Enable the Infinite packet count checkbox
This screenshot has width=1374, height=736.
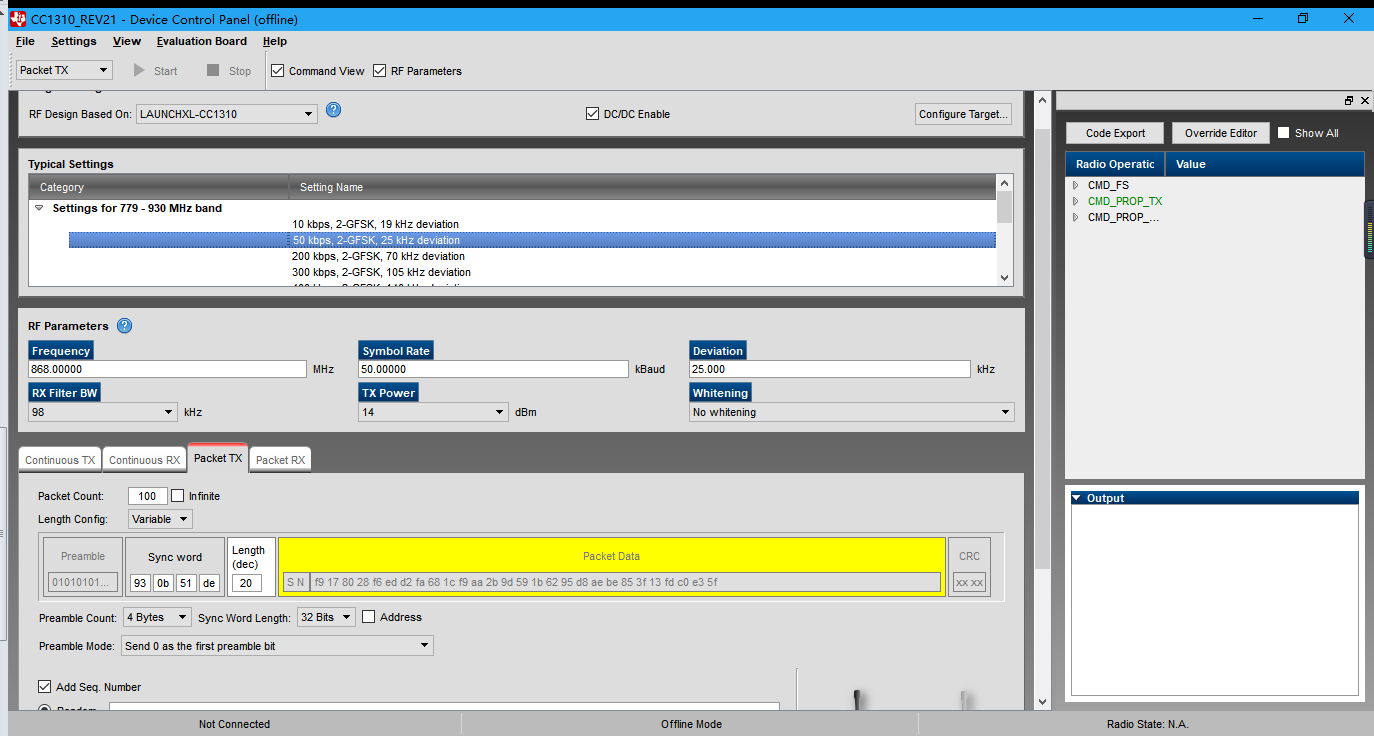click(x=178, y=496)
